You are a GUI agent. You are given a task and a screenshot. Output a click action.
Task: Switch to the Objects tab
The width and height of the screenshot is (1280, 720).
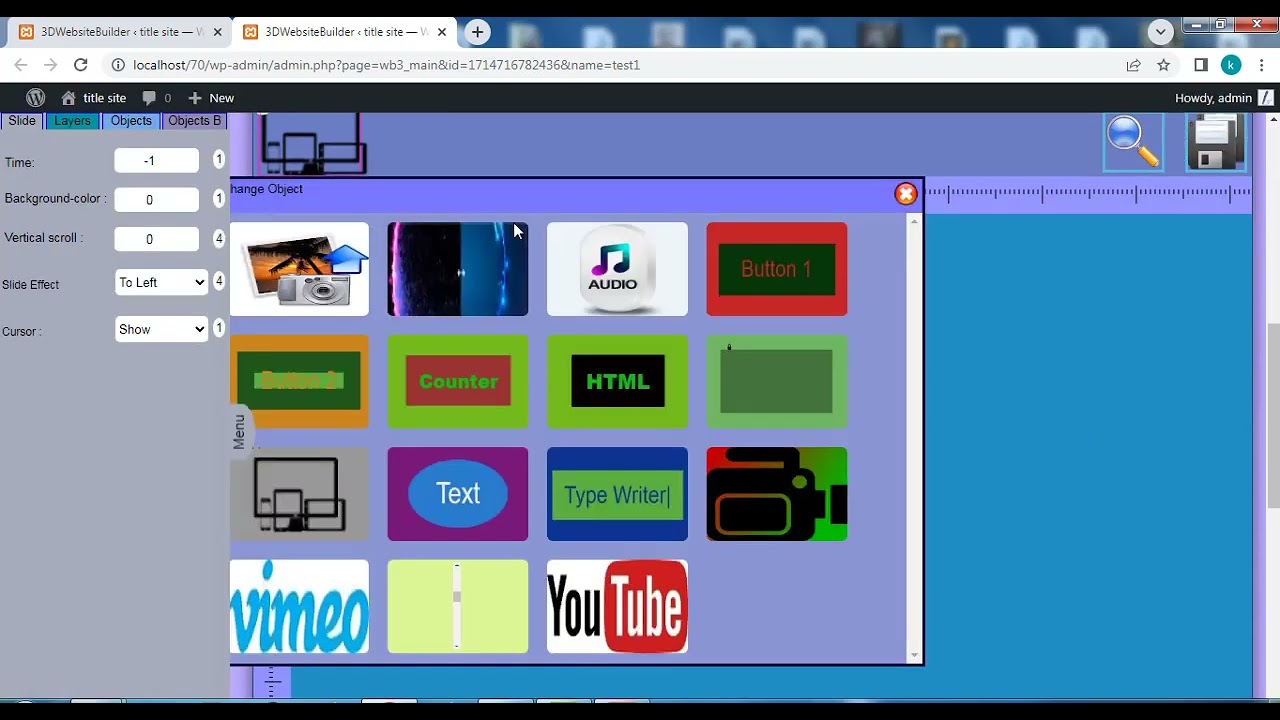tap(131, 121)
